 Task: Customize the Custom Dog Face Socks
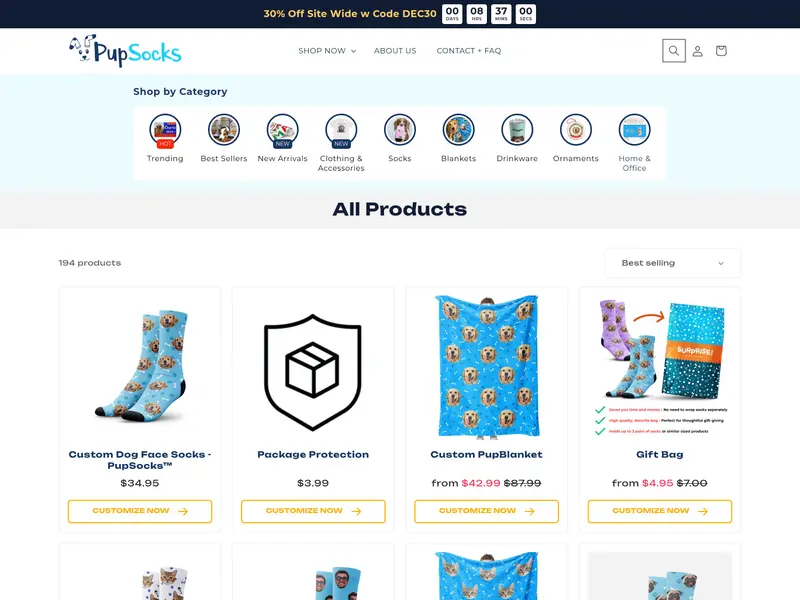tap(140, 511)
